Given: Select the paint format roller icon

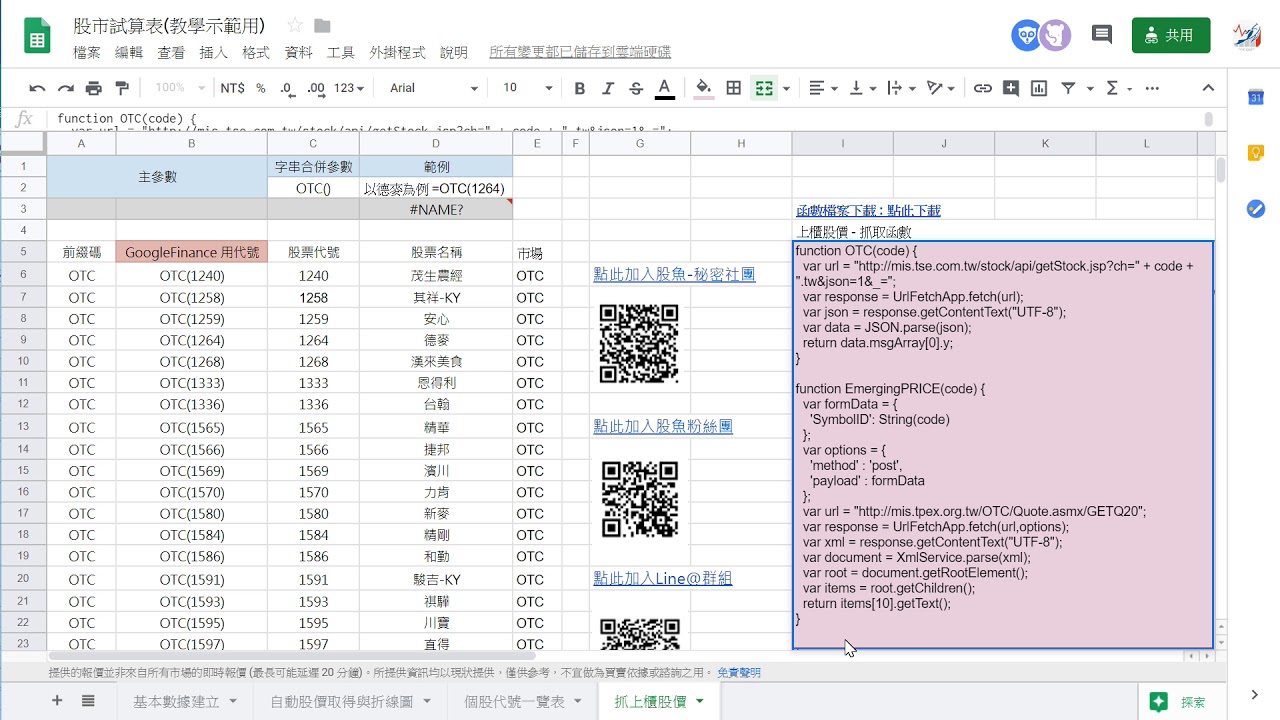Looking at the screenshot, I should click(123, 88).
